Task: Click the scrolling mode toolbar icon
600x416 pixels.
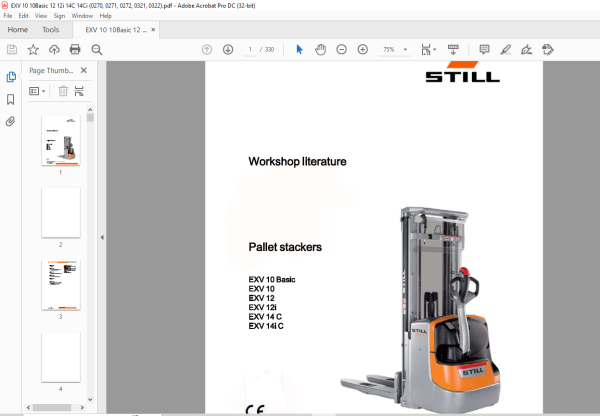Action: click(453, 49)
